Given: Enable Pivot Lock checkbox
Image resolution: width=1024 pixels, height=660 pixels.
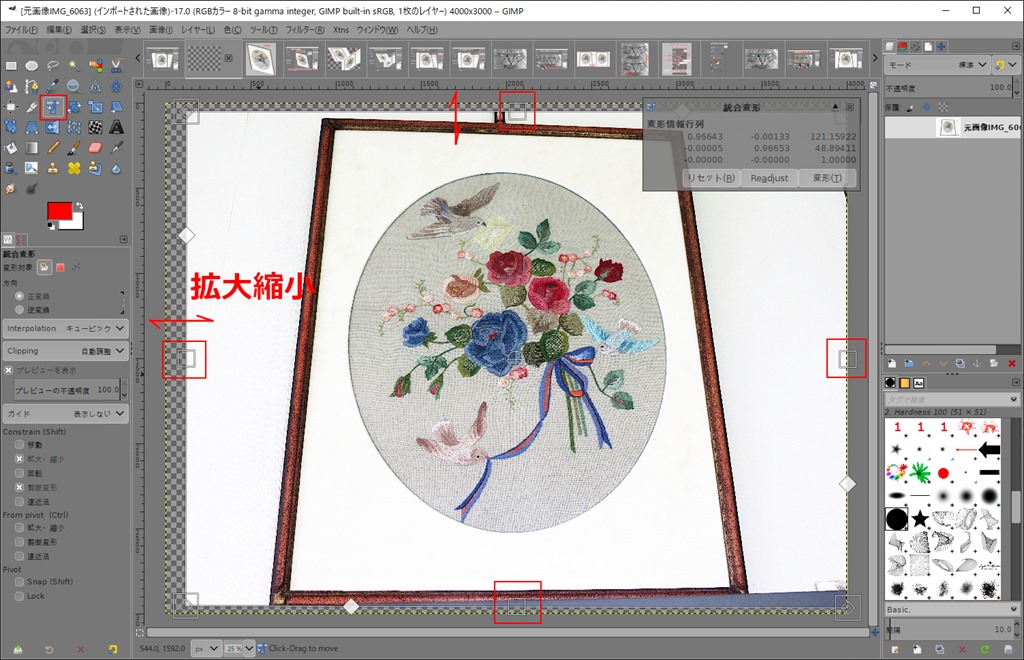Looking at the screenshot, I should [20, 596].
